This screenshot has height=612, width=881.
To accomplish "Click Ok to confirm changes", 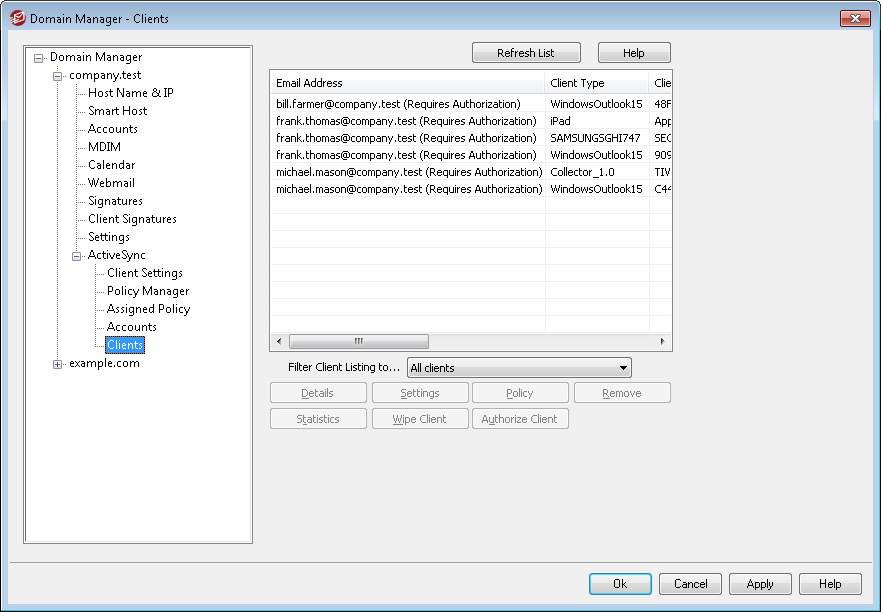I will pyautogui.click(x=620, y=584).
